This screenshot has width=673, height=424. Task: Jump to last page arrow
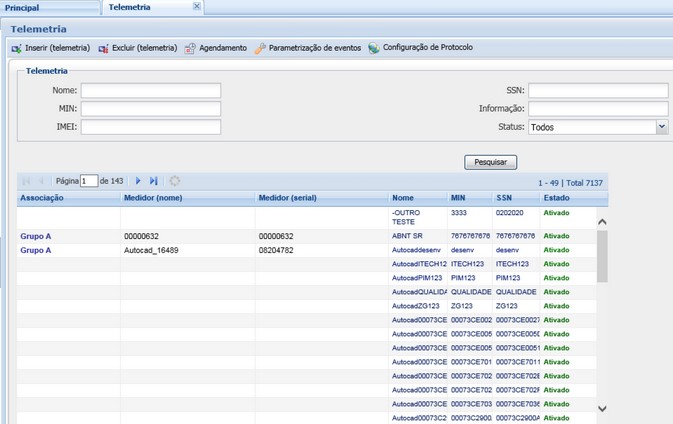pyautogui.click(x=153, y=181)
